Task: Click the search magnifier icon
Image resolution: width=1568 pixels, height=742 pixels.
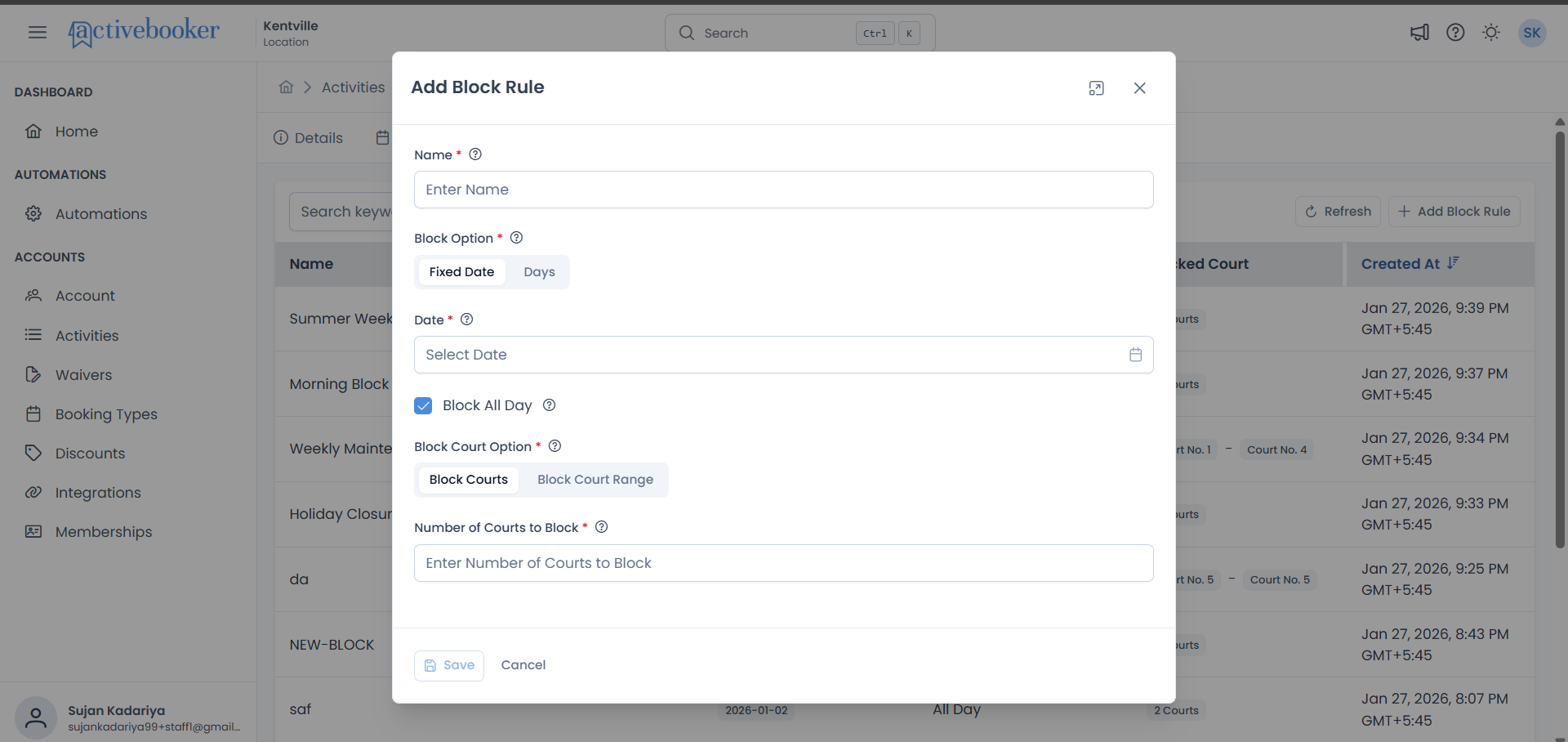Action: pos(687,33)
